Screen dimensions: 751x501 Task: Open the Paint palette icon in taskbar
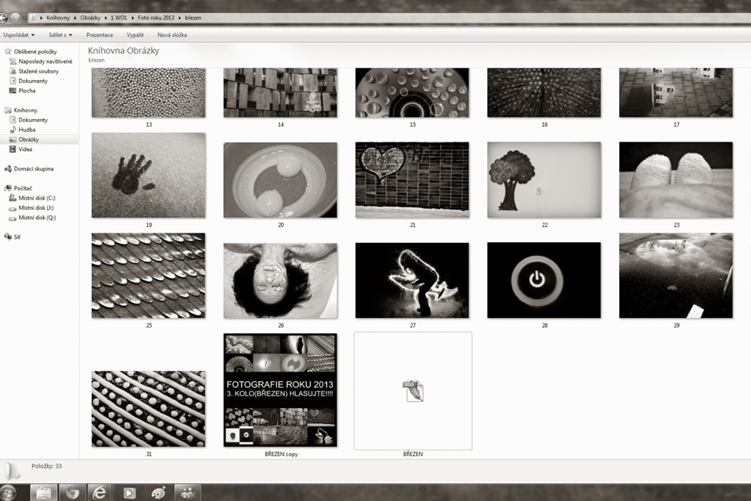click(x=158, y=492)
